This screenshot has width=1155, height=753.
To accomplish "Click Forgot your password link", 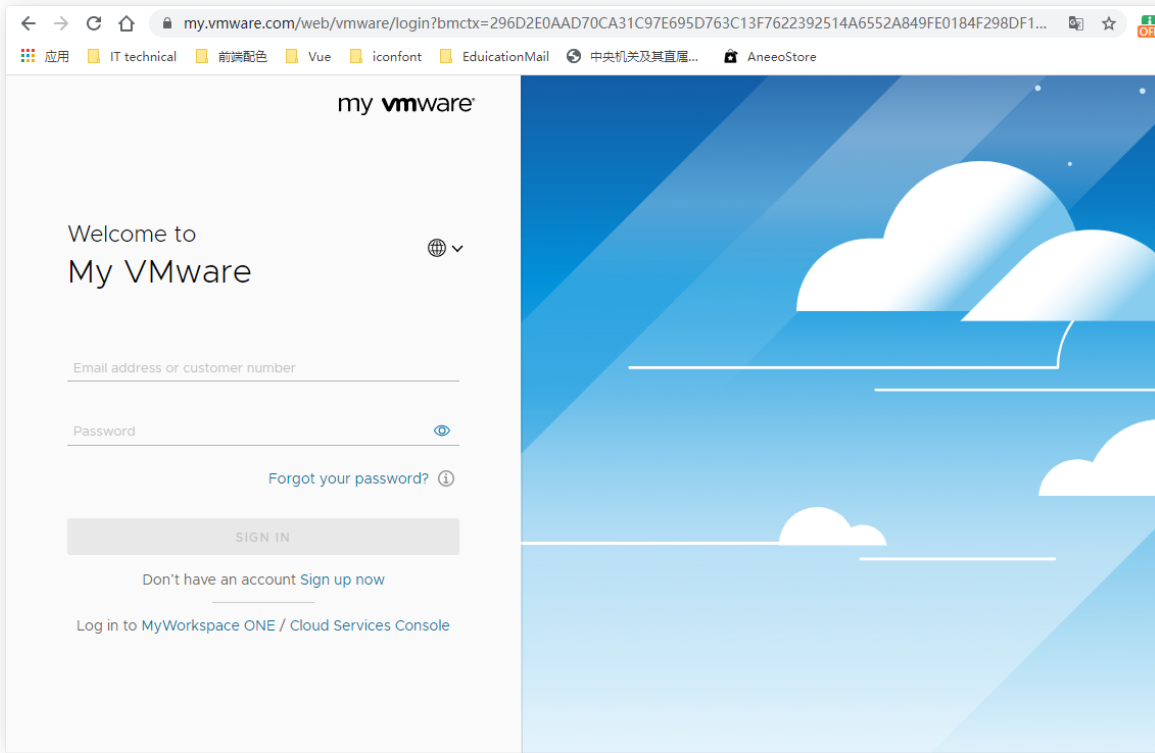I will coord(348,479).
